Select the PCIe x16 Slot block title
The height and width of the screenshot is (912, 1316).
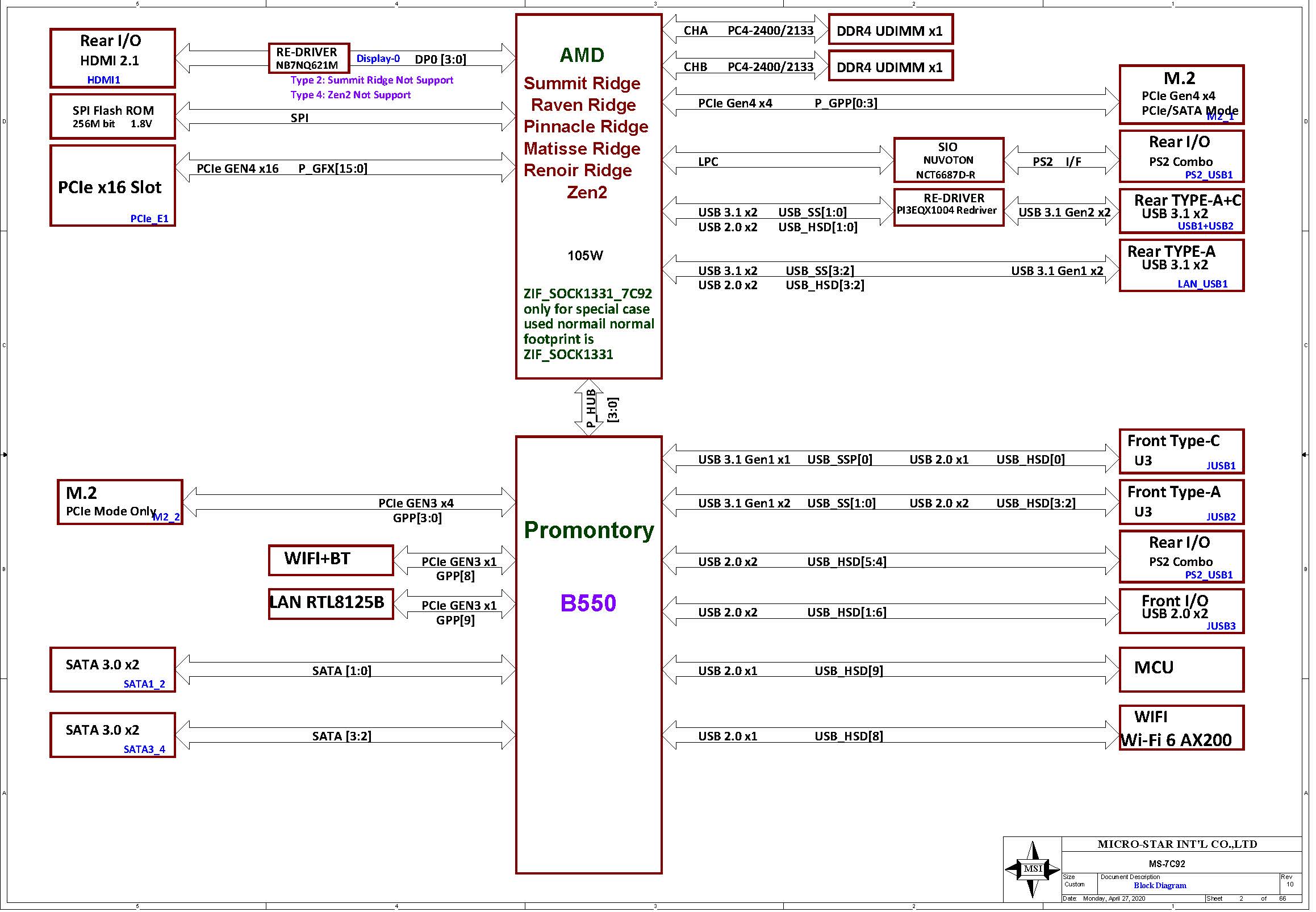point(110,188)
